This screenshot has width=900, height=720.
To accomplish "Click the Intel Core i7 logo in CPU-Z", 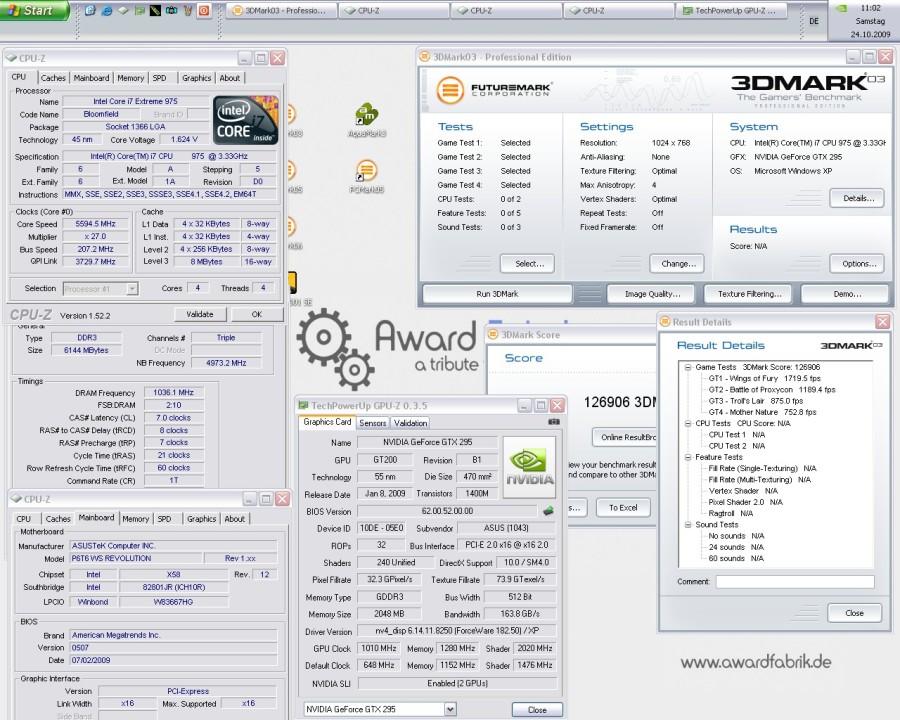I will pyautogui.click(x=246, y=119).
